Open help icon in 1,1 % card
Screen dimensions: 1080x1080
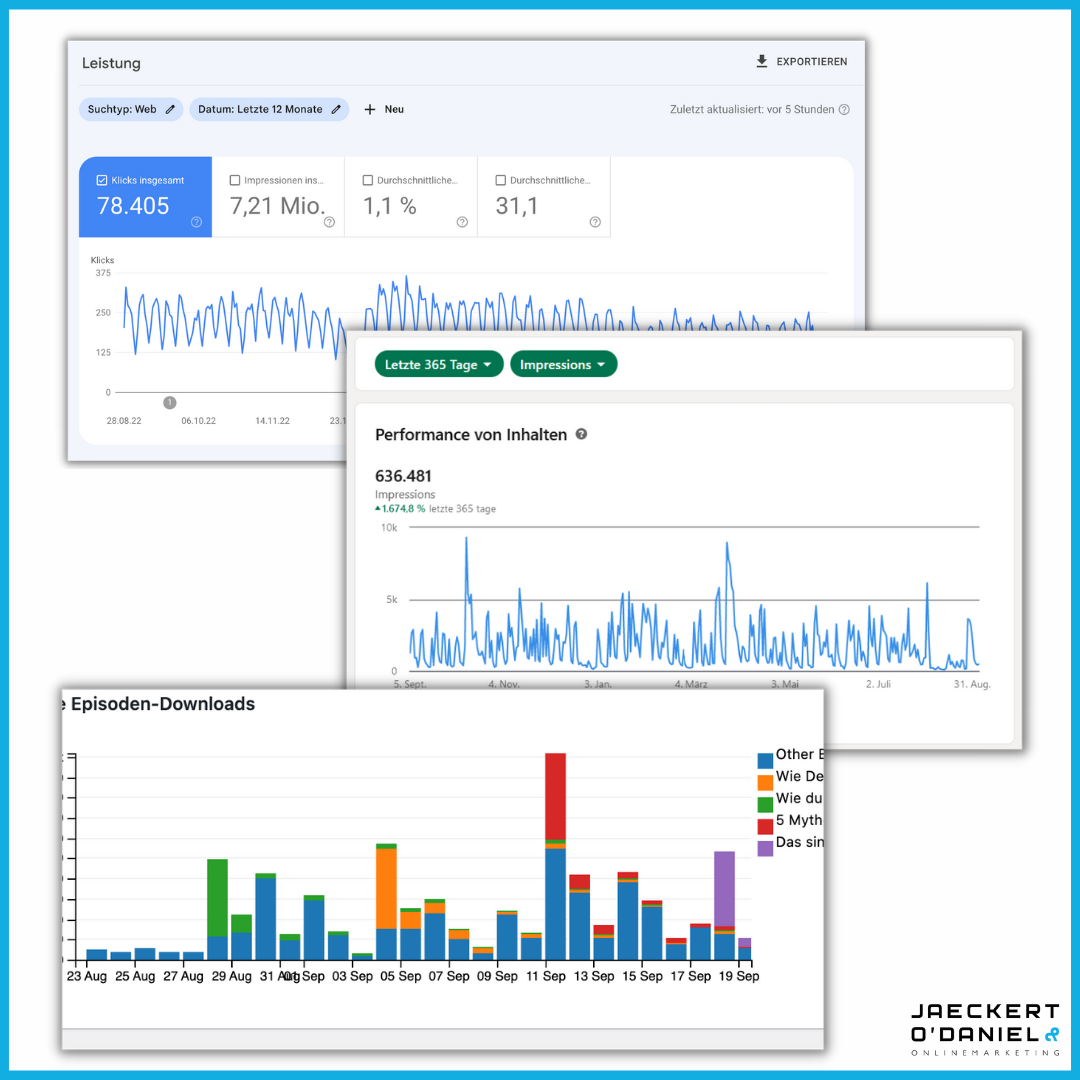pos(462,222)
